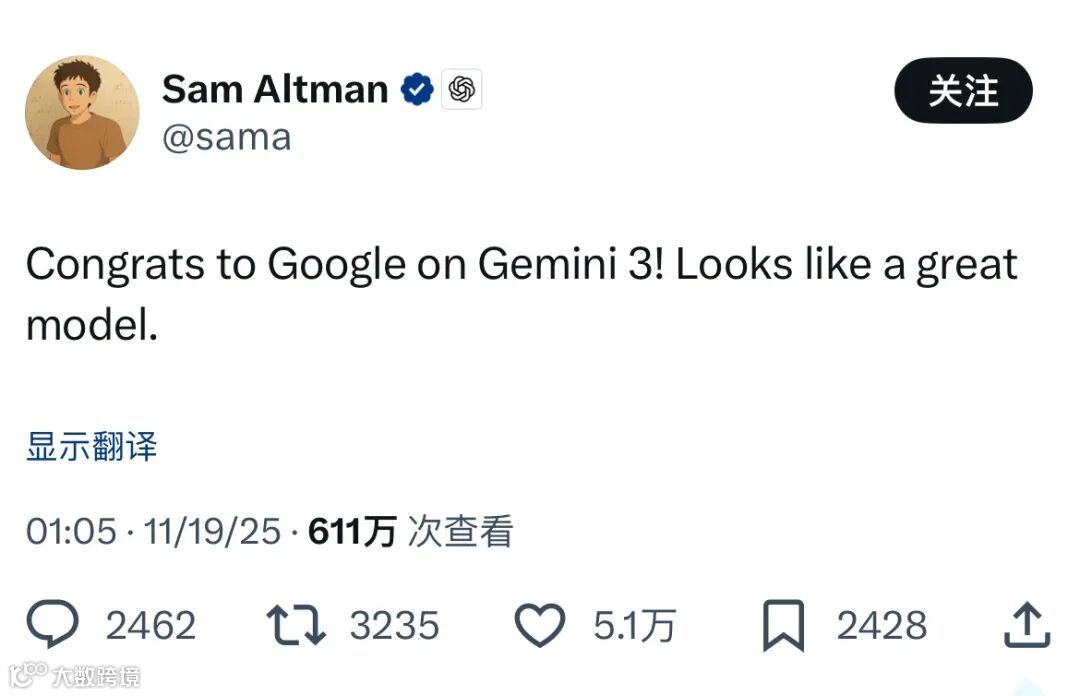
Task: Click the 01:05 post timestamp
Action: point(71,531)
